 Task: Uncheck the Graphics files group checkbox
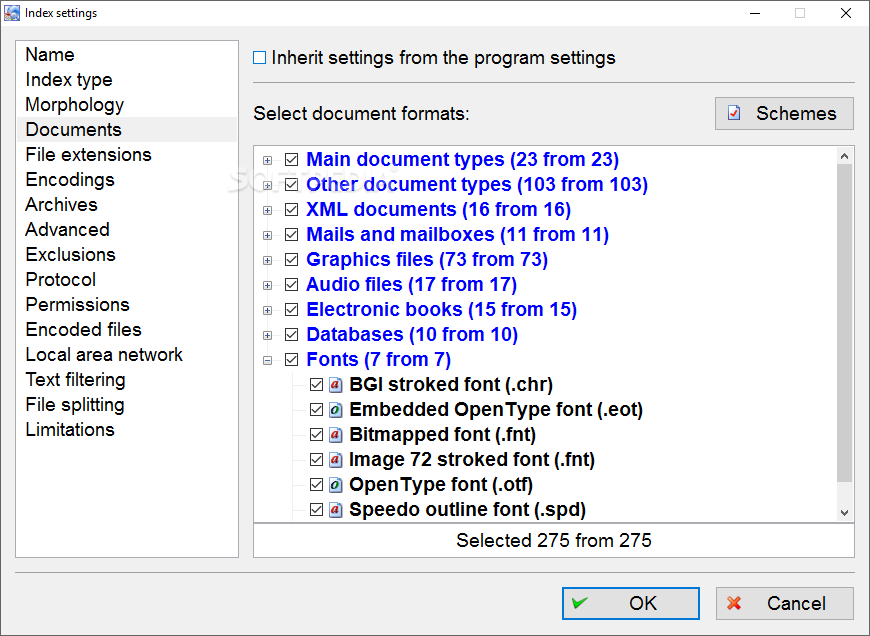pos(291,260)
